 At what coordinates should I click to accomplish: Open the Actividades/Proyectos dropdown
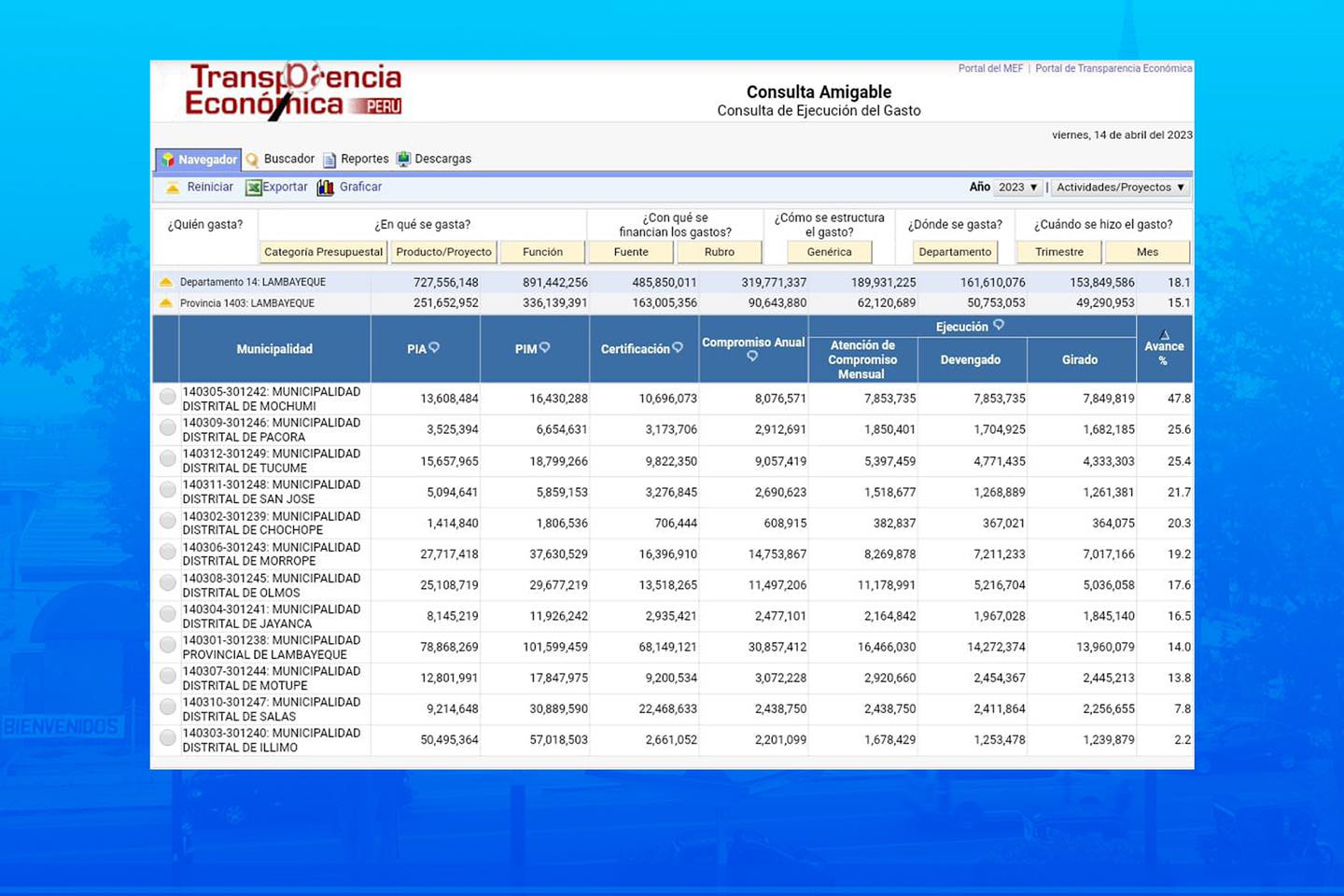[x=1120, y=188]
